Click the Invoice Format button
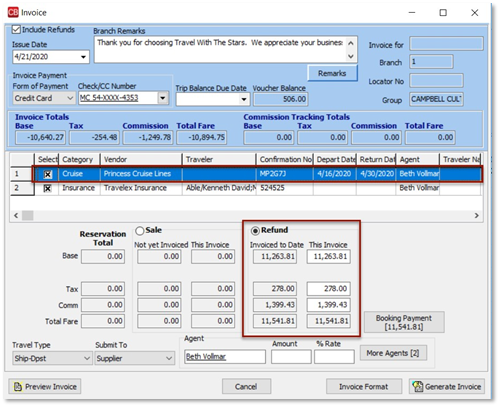Image resolution: width=500 pixels, height=407 pixels. click(x=364, y=387)
